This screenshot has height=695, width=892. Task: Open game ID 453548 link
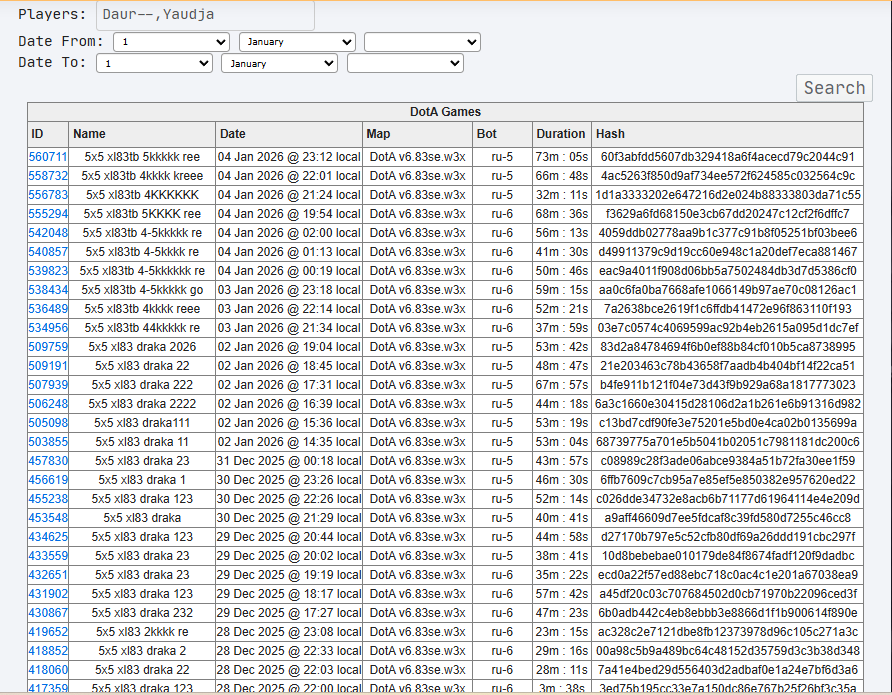pyautogui.click(x=48, y=518)
